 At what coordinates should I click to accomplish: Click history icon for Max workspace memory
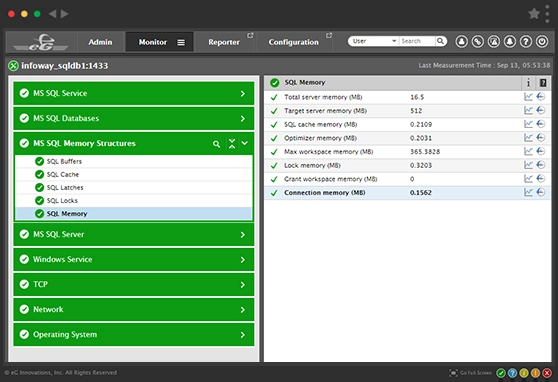[541, 151]
